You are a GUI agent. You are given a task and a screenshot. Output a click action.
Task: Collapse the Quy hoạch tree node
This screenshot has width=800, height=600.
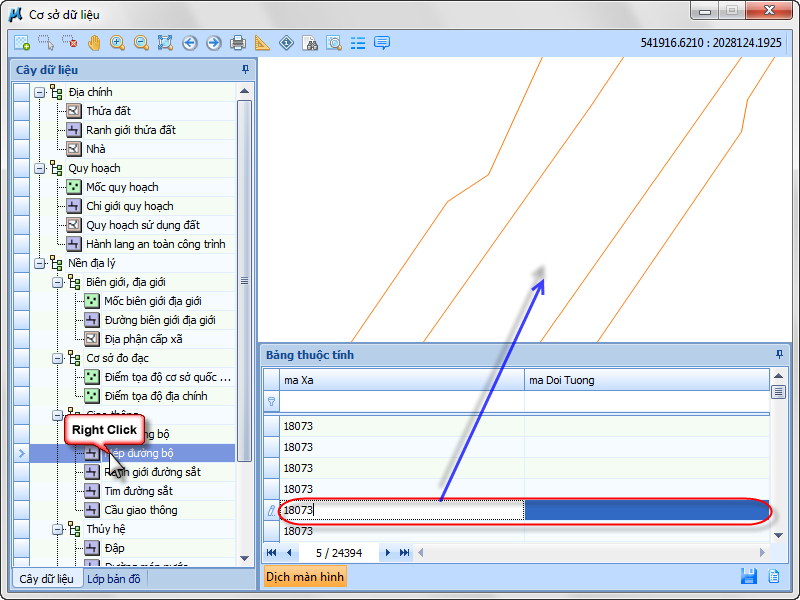pos(40,168)
